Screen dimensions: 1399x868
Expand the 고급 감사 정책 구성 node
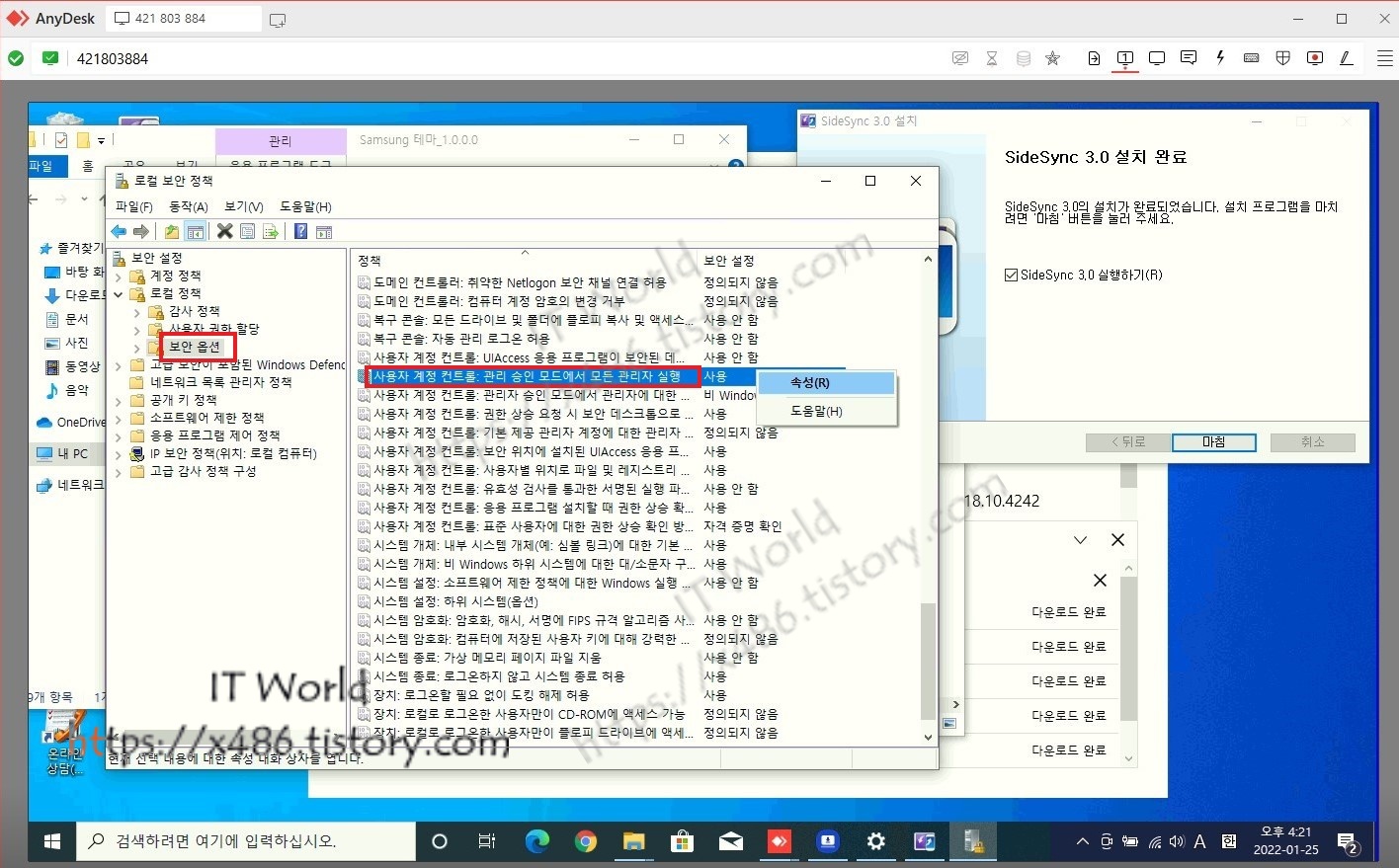(x=120, y=471)
